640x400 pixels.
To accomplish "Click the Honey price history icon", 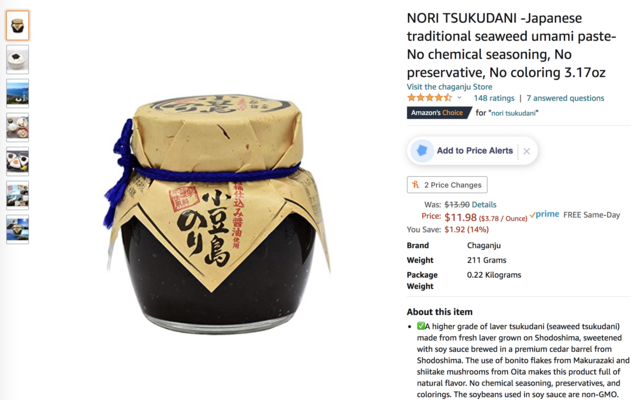I will (416, 184).
